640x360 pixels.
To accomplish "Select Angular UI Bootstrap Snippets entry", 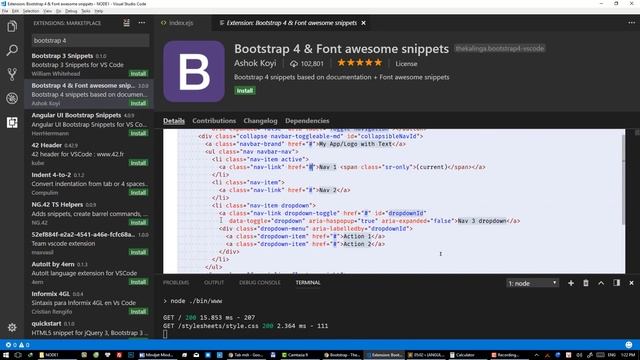I will [x=89, y=124].
